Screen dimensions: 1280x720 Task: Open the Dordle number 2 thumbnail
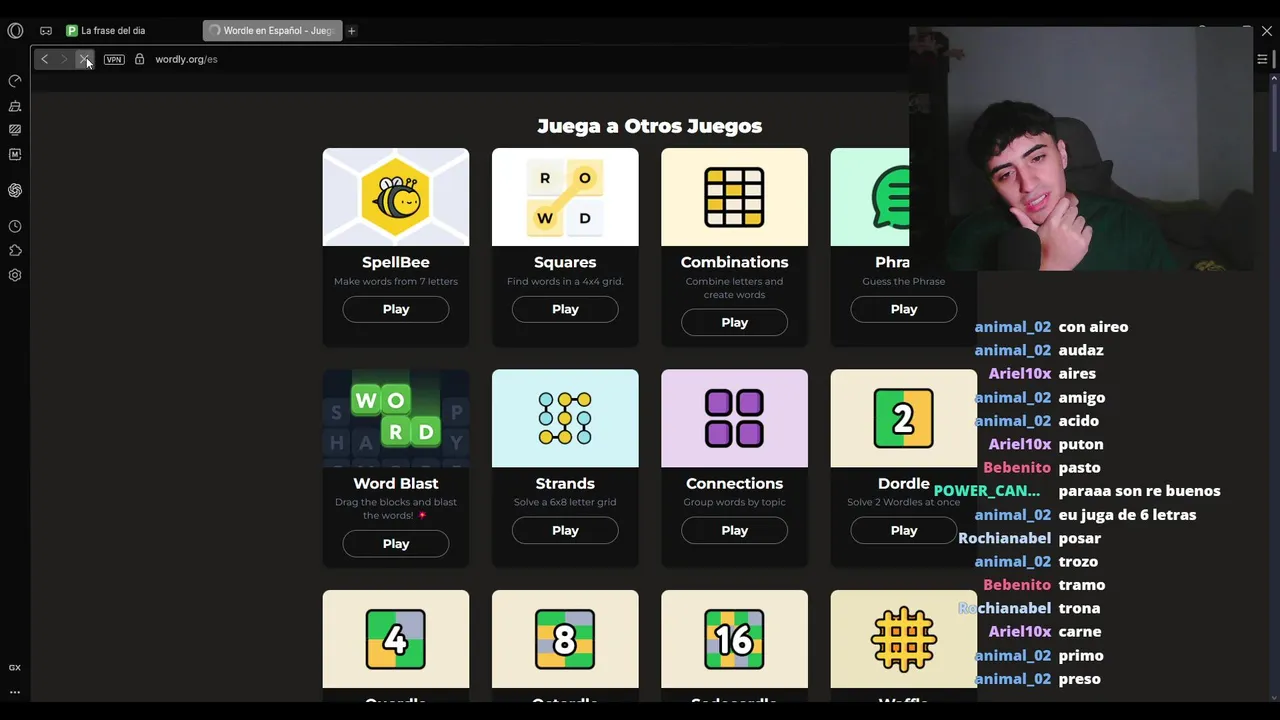coord(903,418)
